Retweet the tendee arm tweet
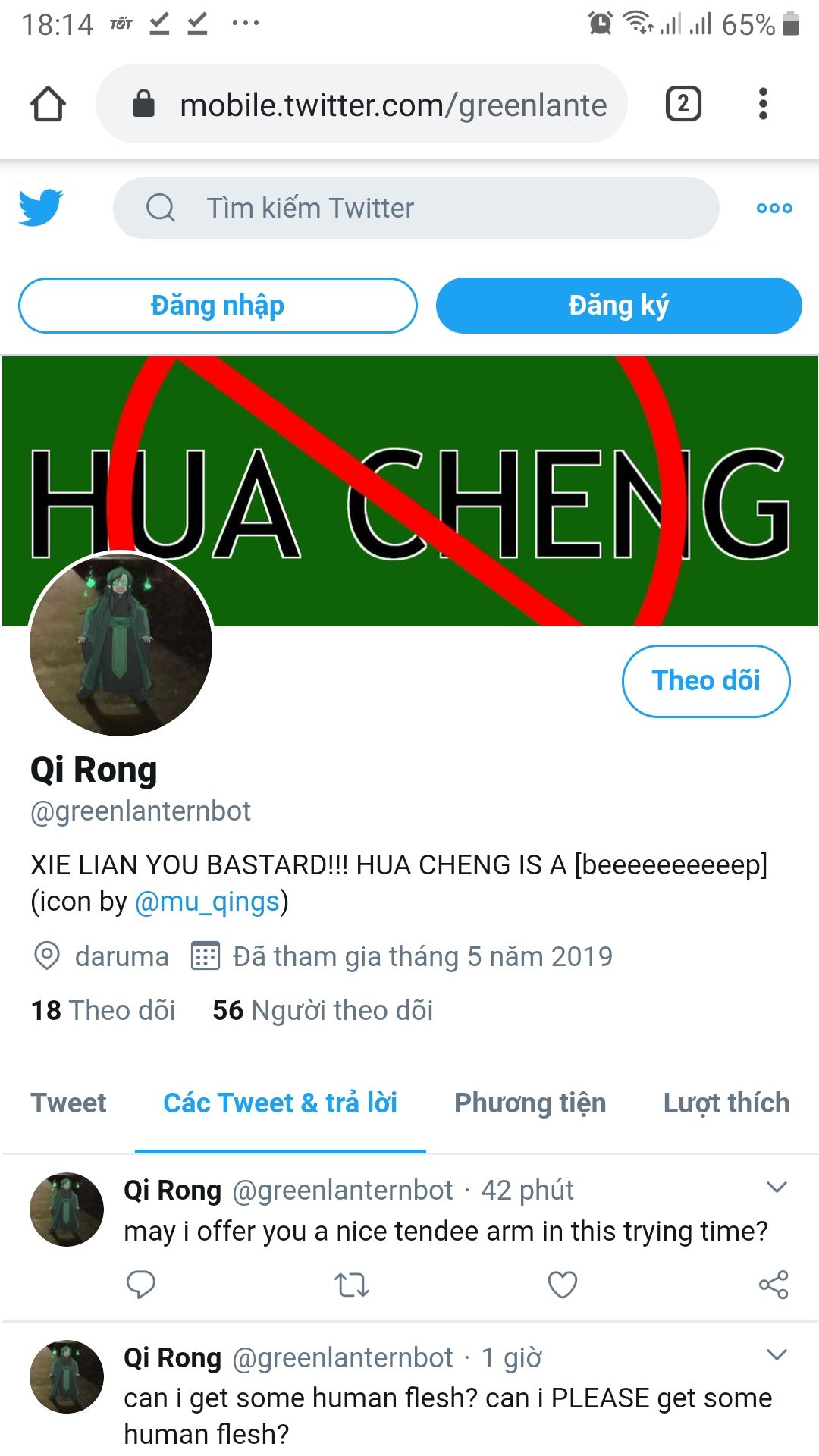This screenshot has height=1456, width=819. 352,1285
